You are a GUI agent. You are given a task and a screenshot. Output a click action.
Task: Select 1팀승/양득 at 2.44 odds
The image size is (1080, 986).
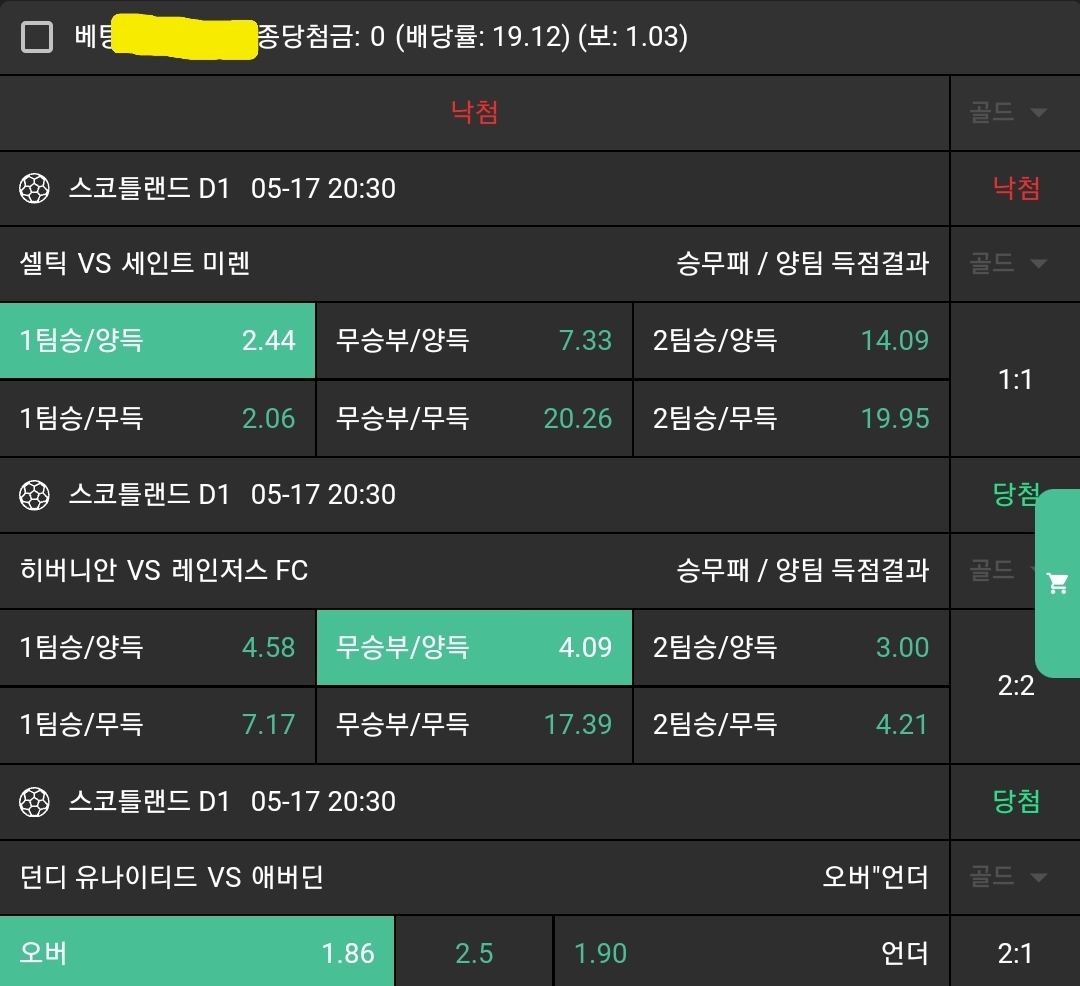tap(157, 341)
